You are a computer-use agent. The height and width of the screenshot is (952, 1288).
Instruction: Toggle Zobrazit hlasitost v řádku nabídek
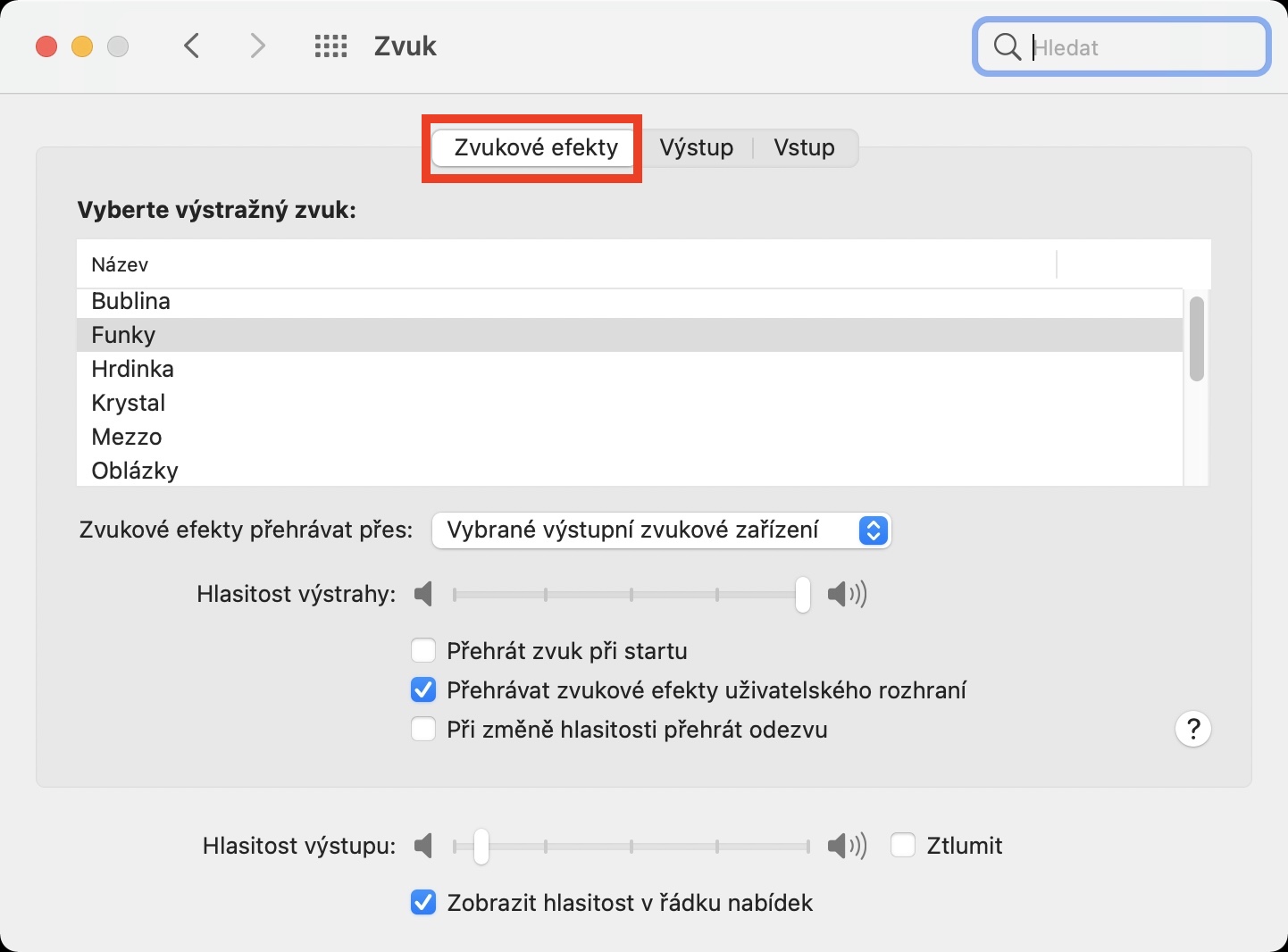click(x=423, y=903)
